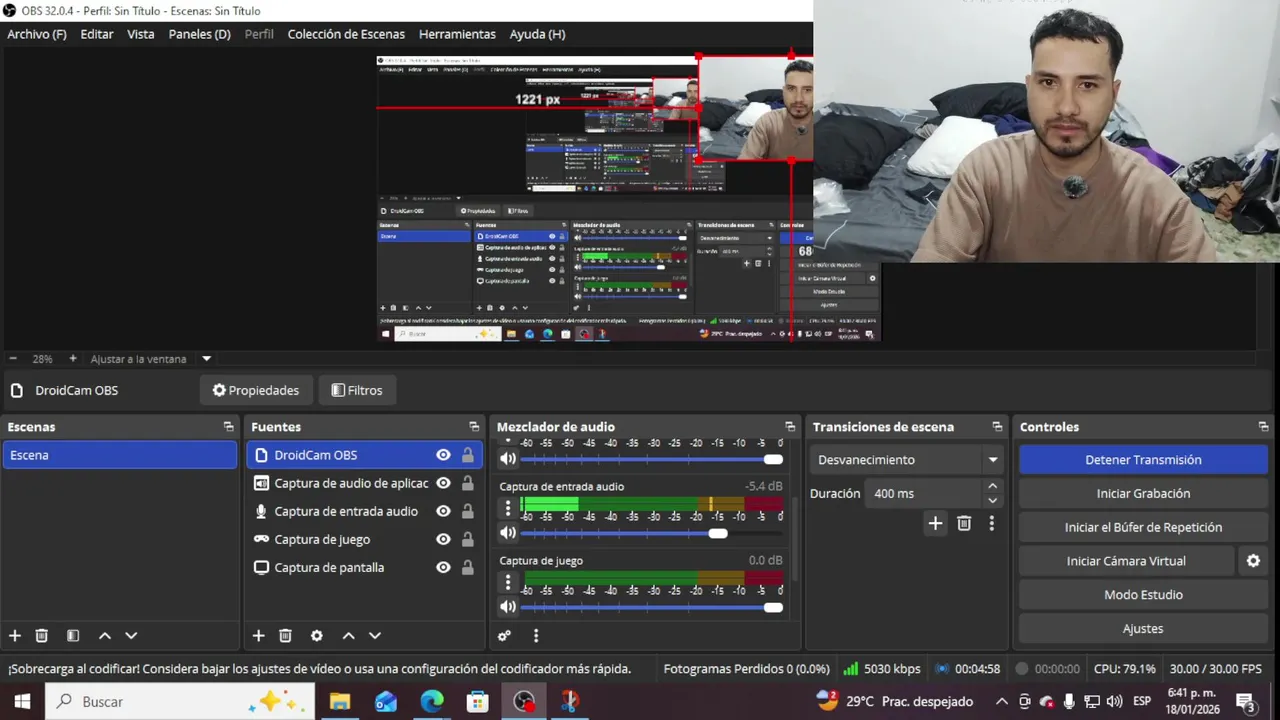Image resolution: width=1280 pixels, height=720 pixels.
Task: Open Propiedades for DroidCam OBS
Action: (x=256, y=390)
